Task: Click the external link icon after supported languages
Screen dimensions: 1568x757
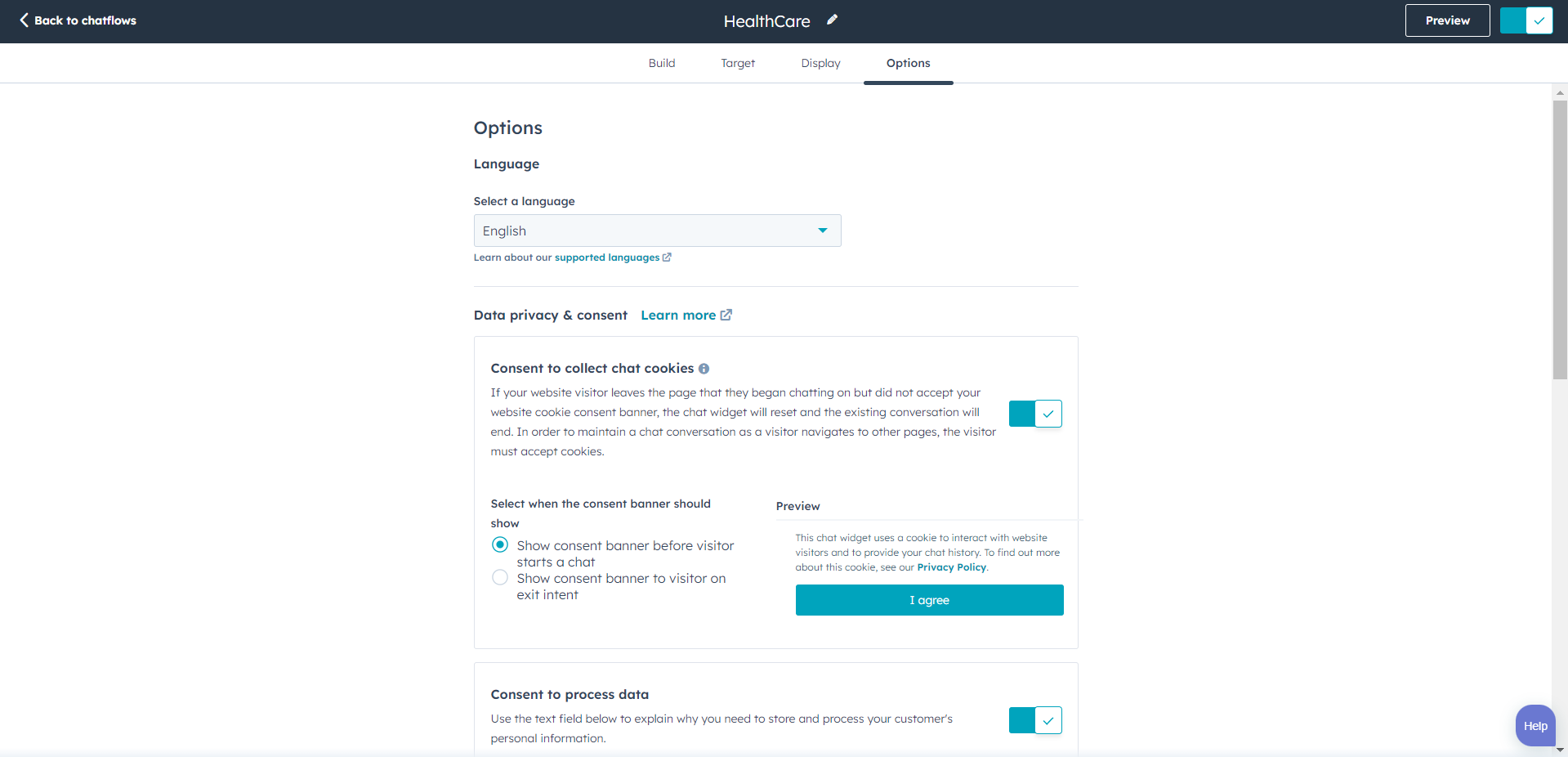Action: tap(667, 257)
